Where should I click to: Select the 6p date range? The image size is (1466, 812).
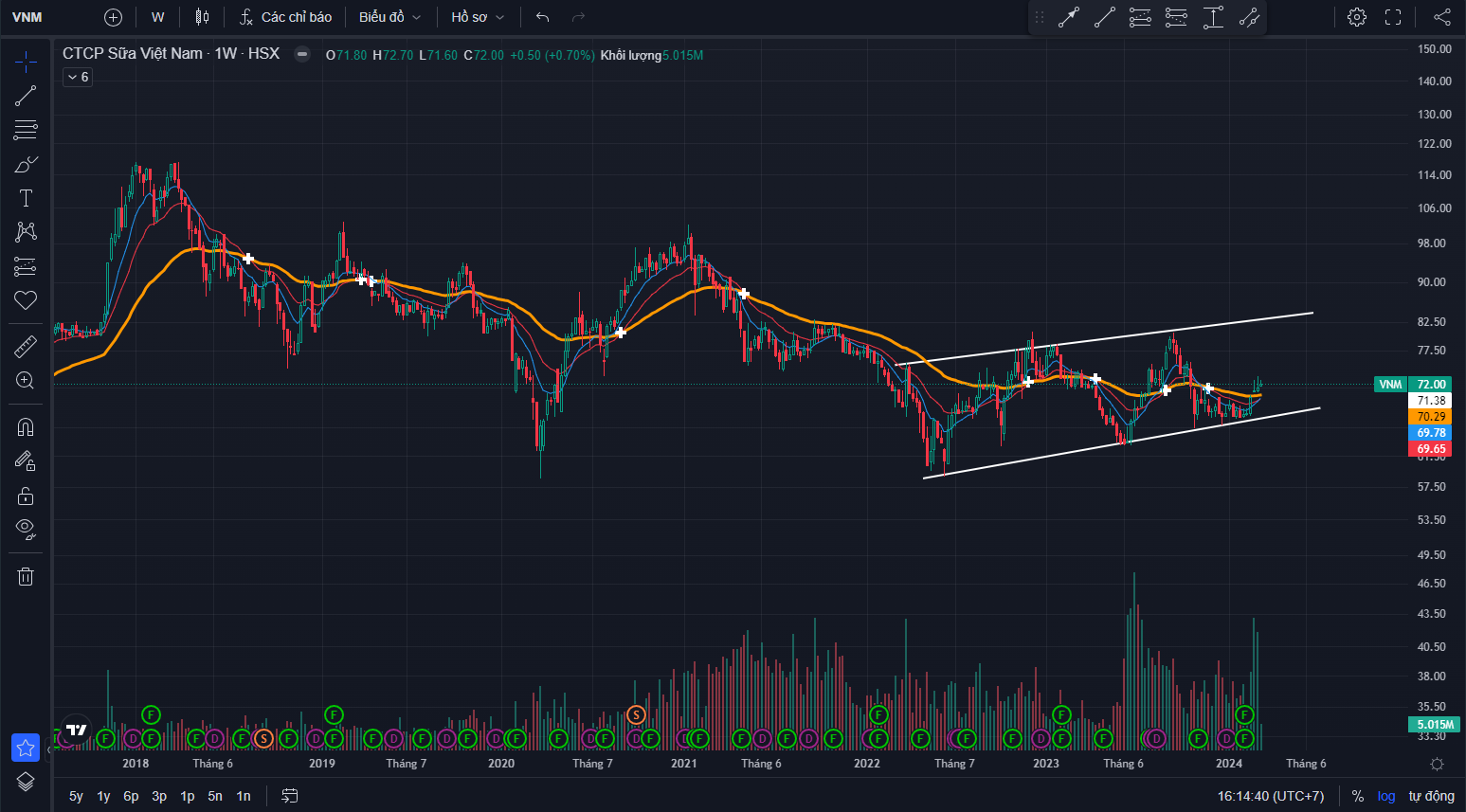[x=131, y=796]
